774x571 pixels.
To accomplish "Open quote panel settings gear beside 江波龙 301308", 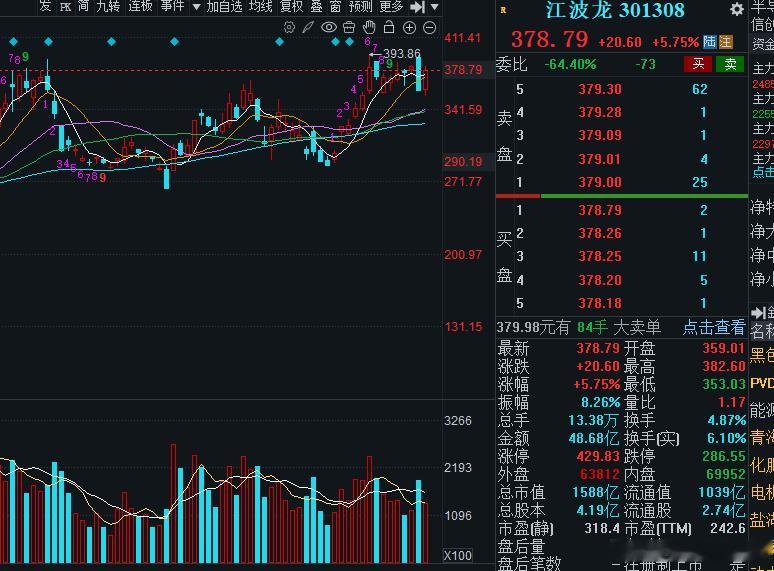I will tap(736, 9).
